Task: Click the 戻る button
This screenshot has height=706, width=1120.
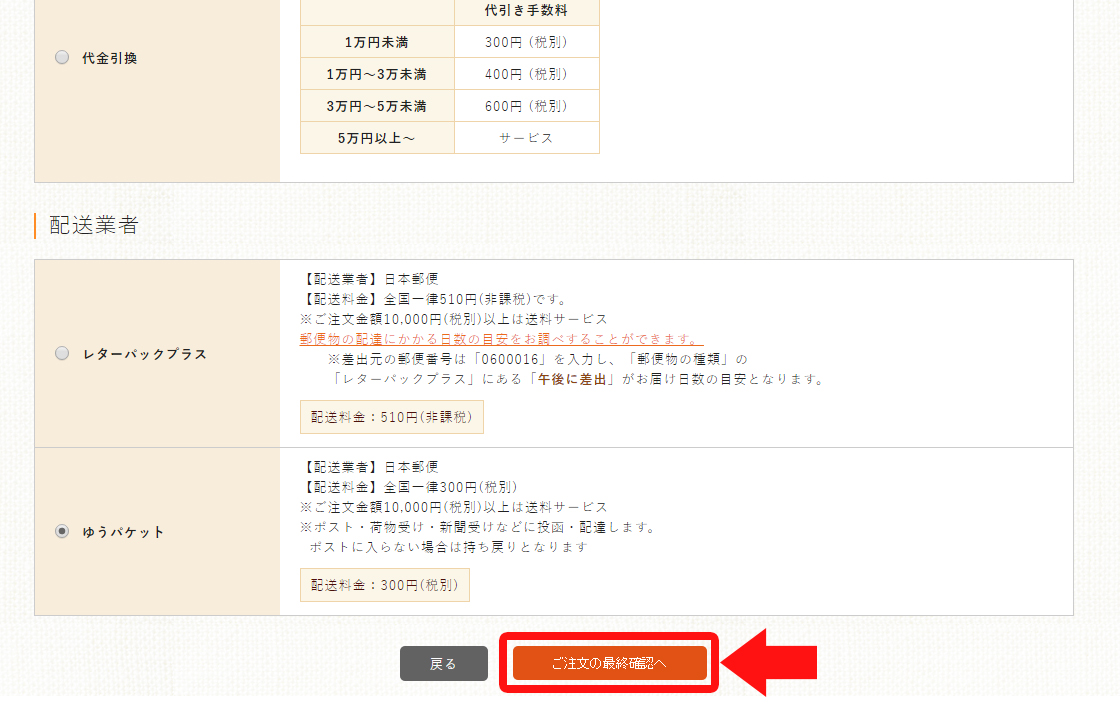Action: click(x=444, y=663)
